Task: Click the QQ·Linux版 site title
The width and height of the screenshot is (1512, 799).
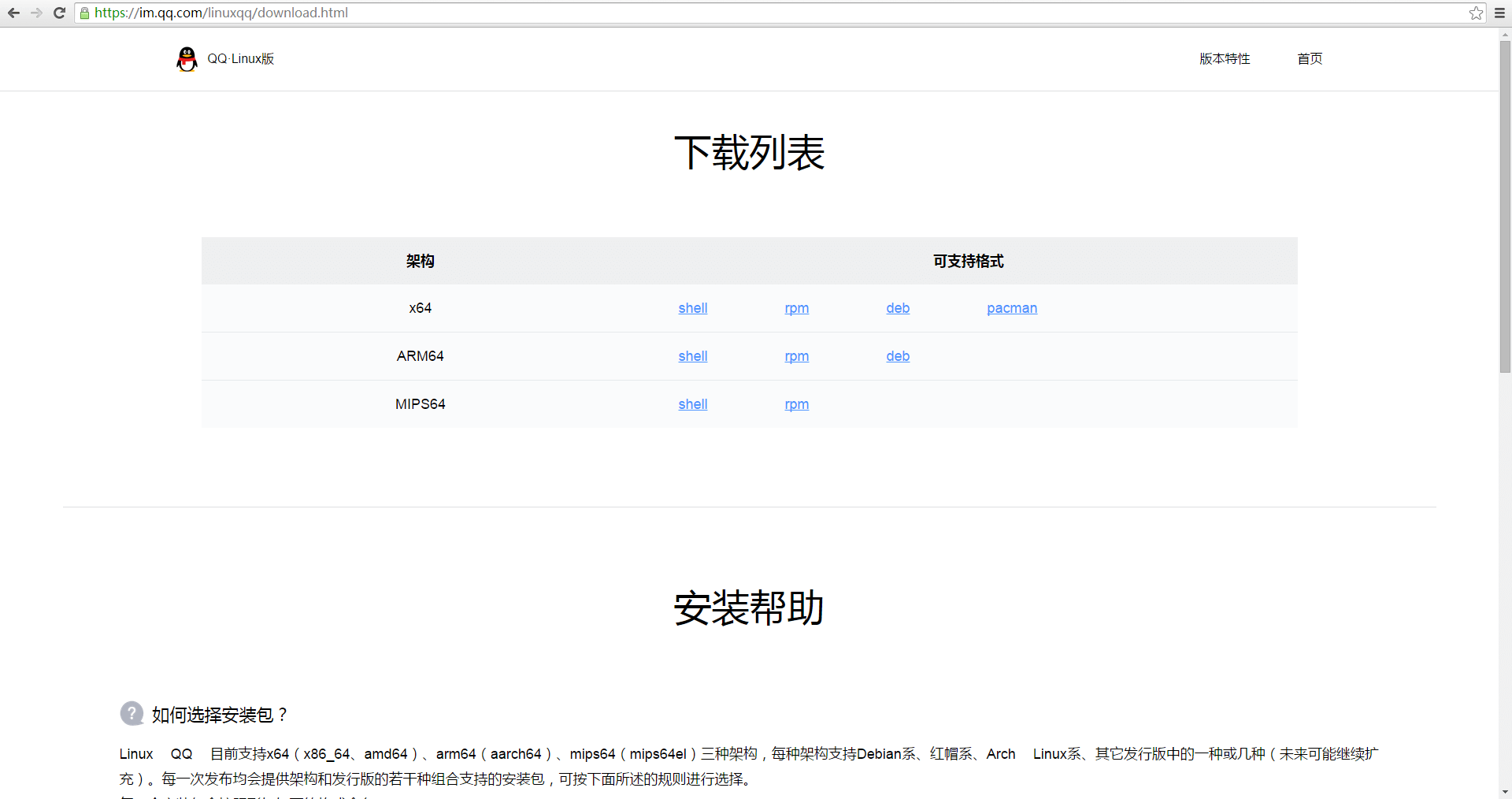Action: tap(240, 58)
